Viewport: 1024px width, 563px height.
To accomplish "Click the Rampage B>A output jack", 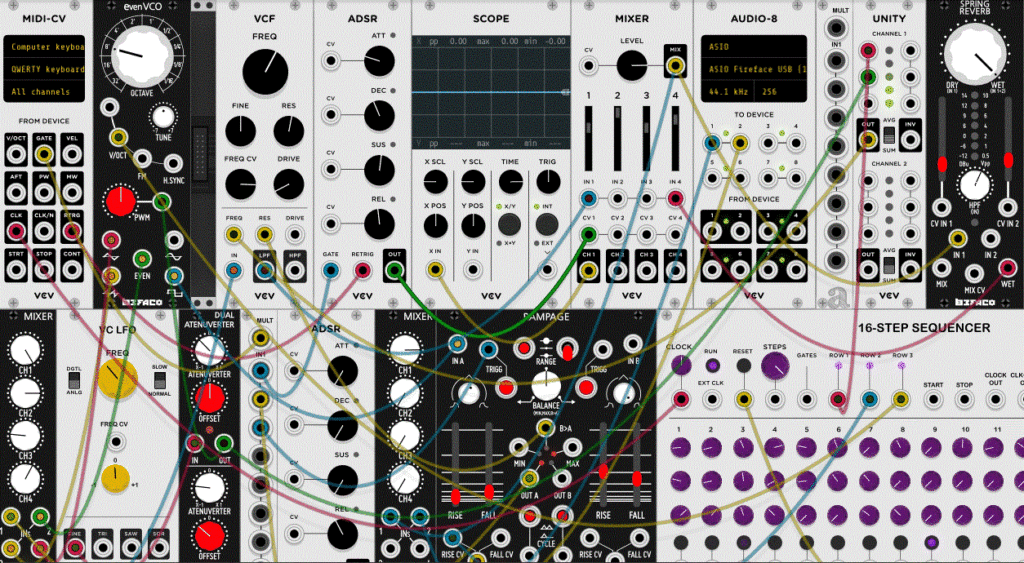I will pyautogui.click(x=545, y=428).
